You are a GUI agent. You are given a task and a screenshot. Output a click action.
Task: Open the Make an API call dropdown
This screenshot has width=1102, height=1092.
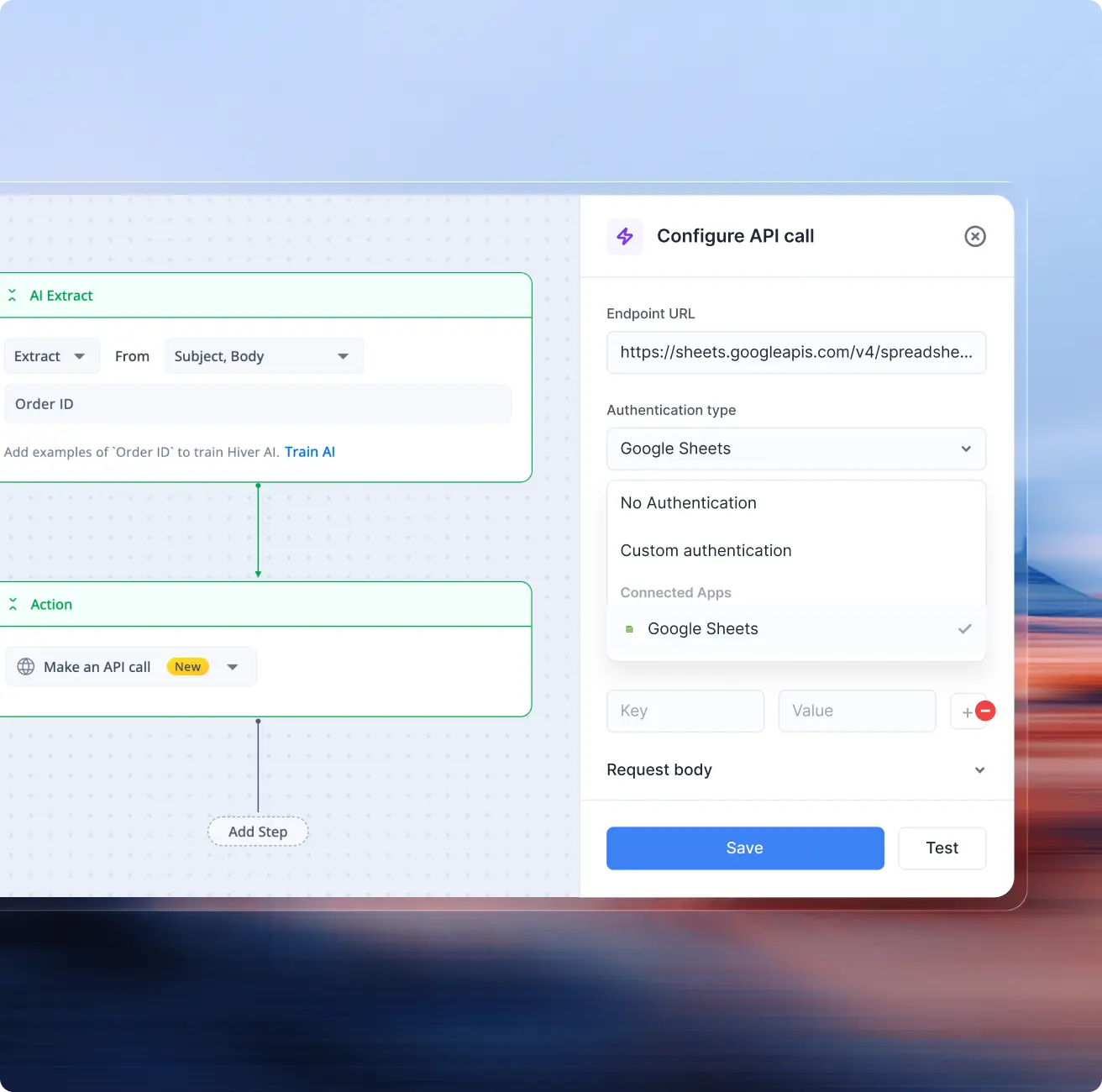(130, 667)
